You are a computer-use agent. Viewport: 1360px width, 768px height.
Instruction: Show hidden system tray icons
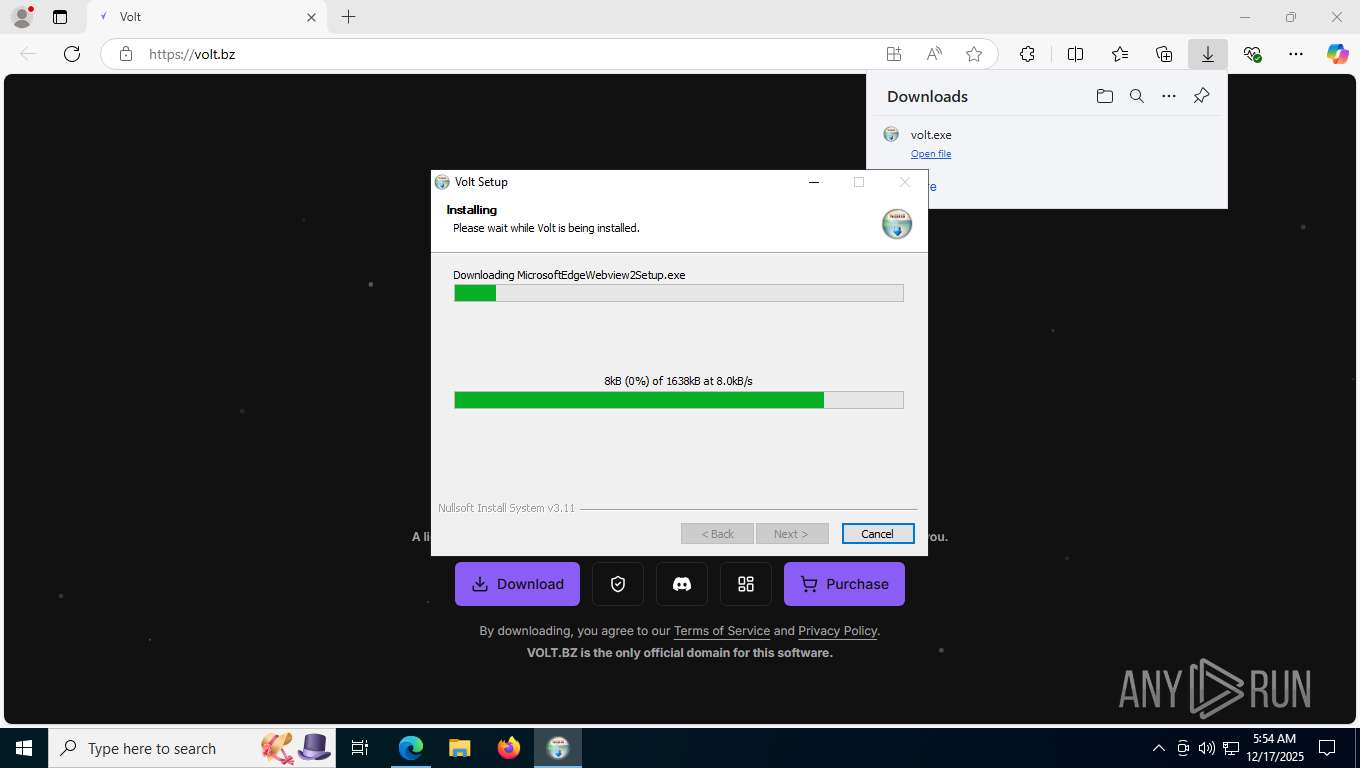(x=1159, y=748)
